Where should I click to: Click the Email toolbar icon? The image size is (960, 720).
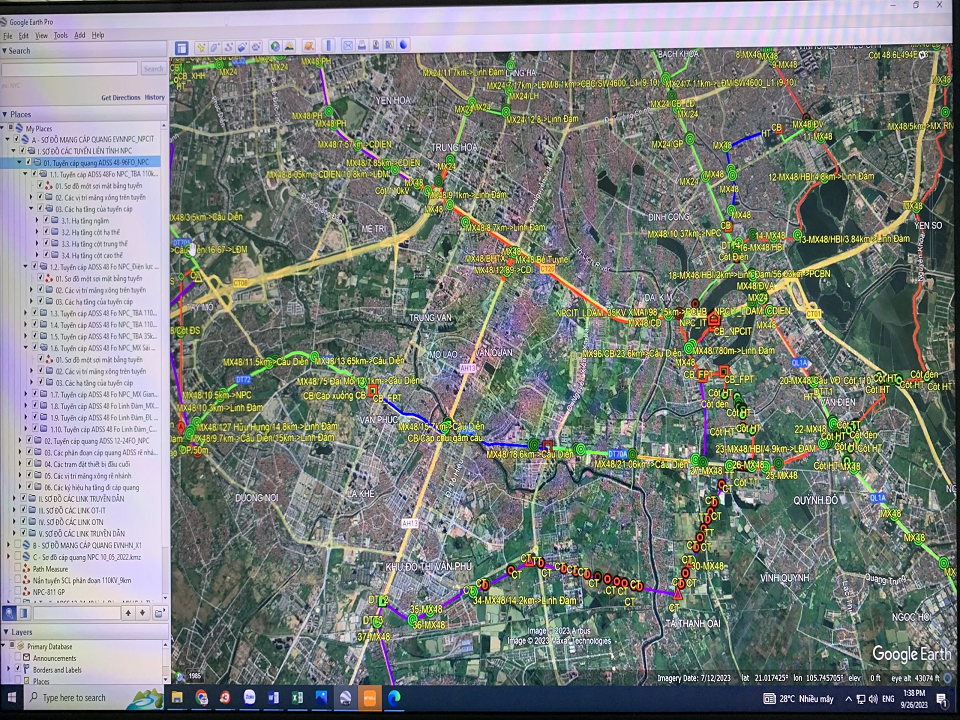click(347, 47)
